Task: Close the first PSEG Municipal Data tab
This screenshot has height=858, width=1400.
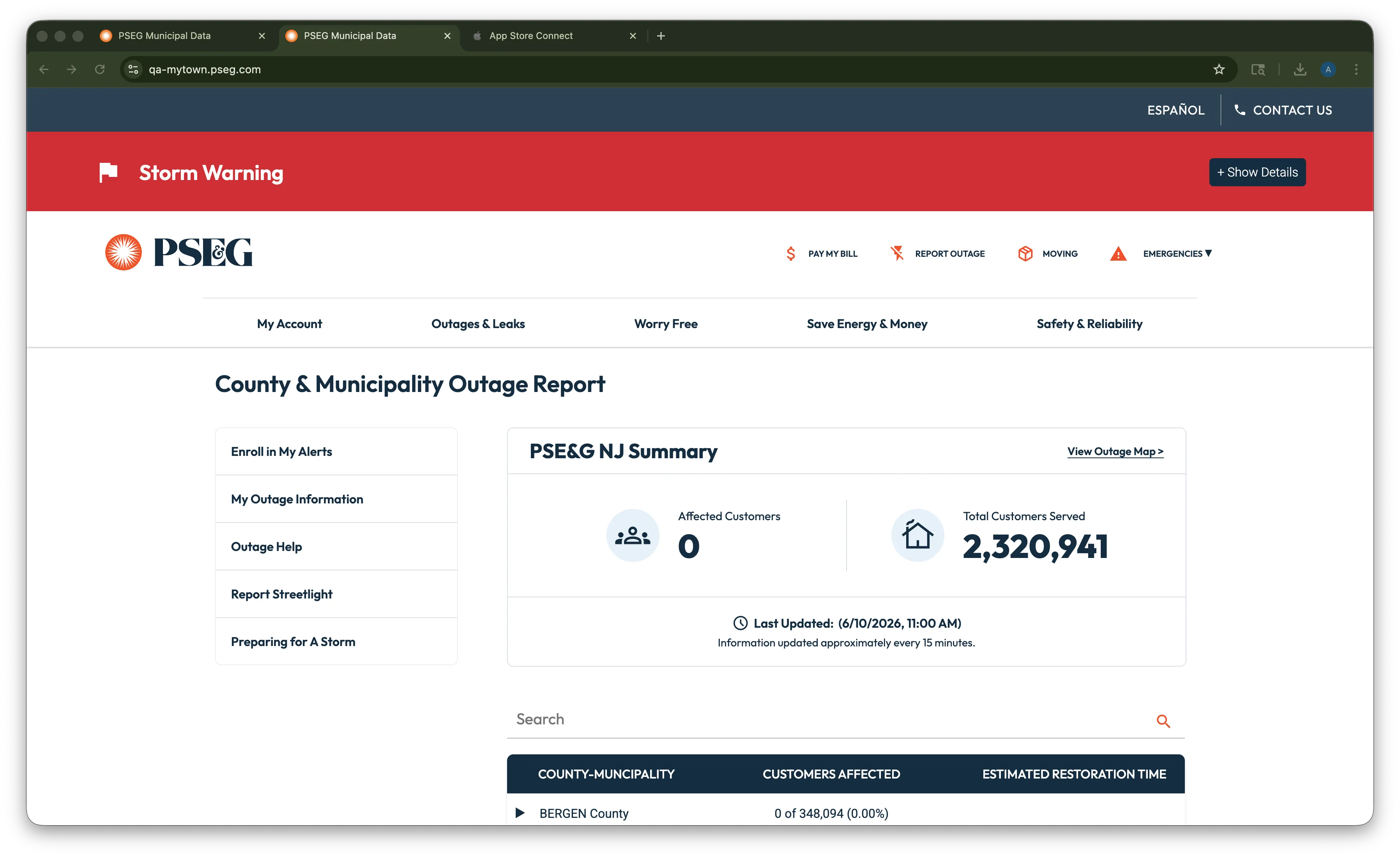Action: (262, 36)
